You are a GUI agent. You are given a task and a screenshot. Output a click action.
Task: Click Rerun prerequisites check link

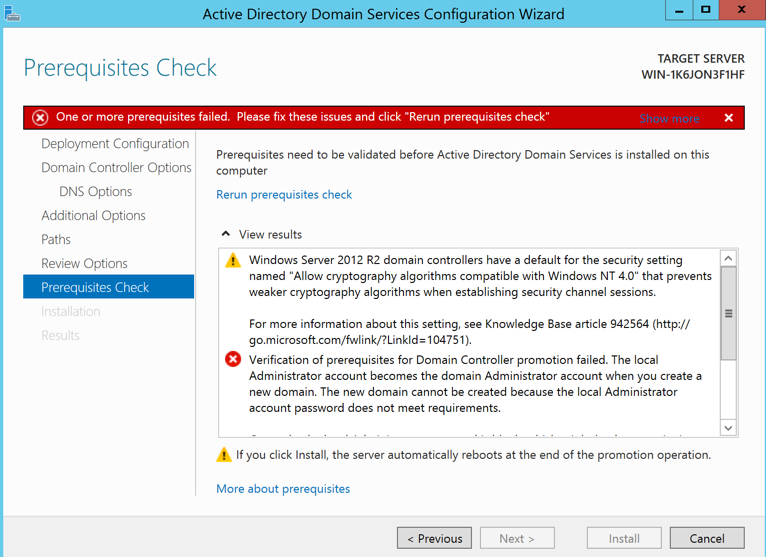point(284,194)
